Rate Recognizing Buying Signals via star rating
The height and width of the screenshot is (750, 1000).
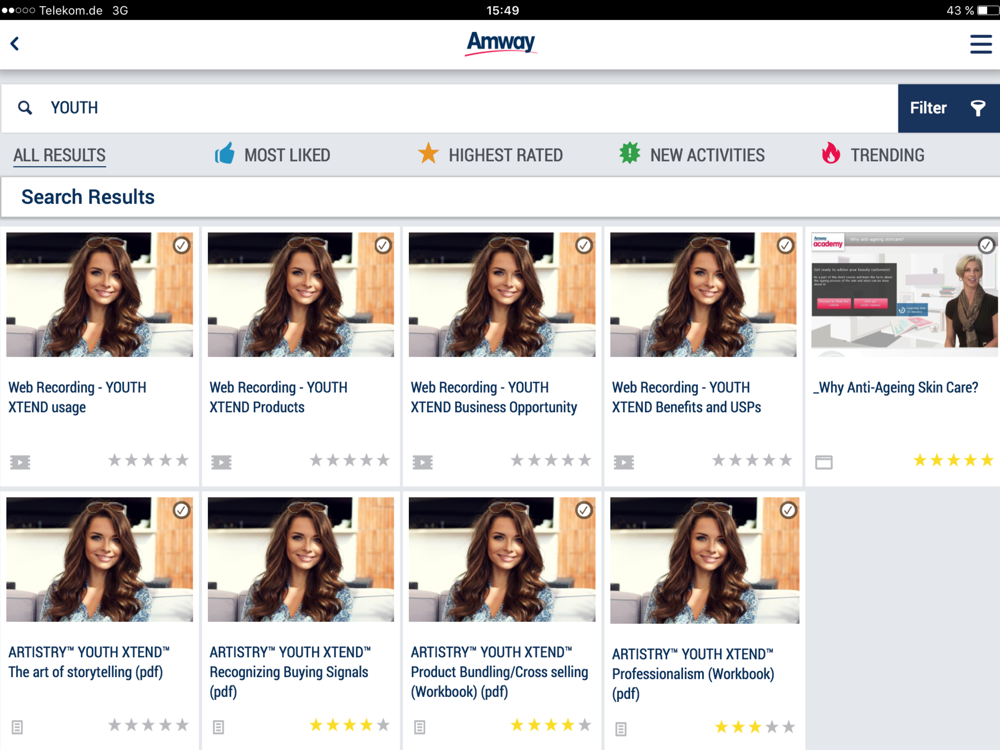(x=349, y=725)
